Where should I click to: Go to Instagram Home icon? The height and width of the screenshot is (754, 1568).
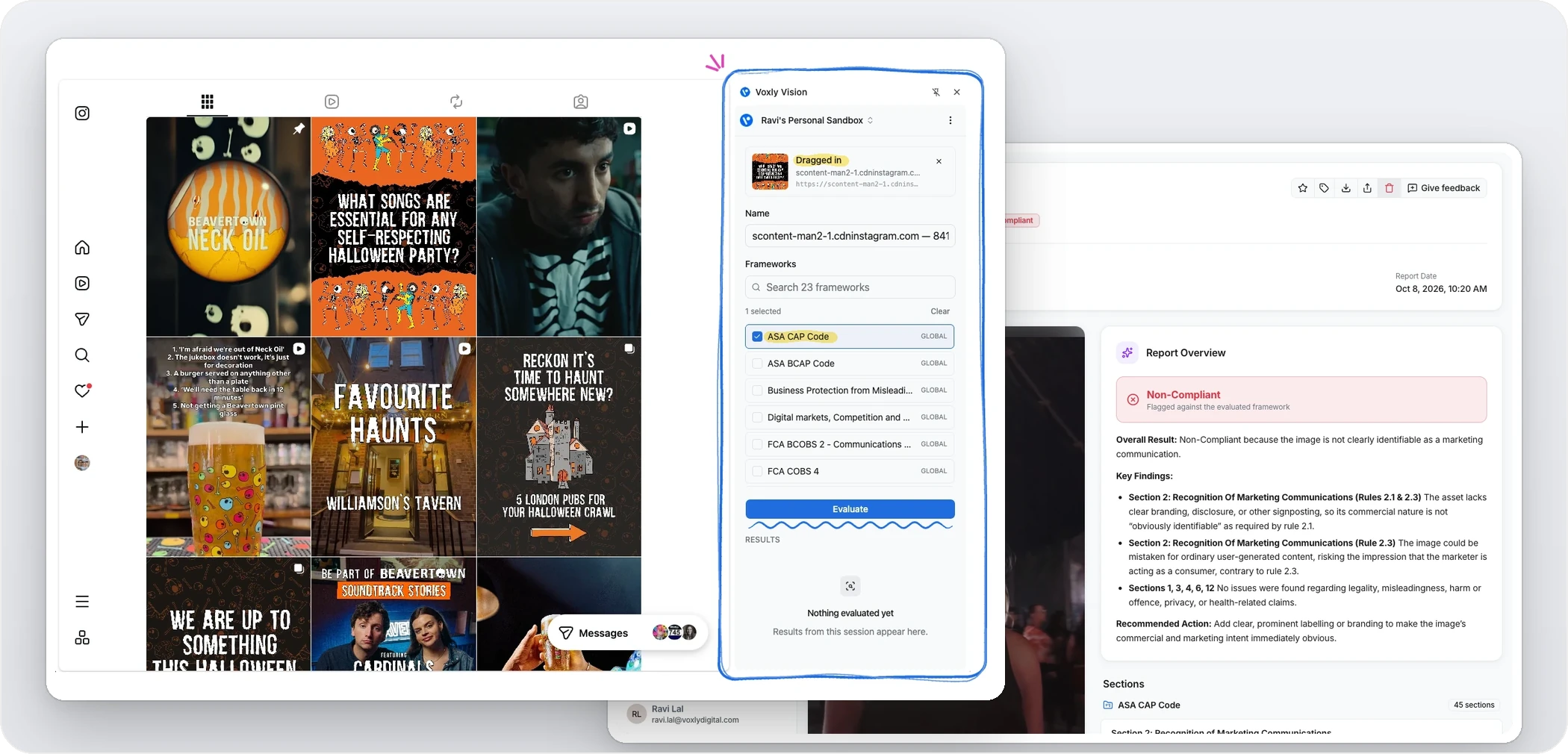pyautogui.click(x=82, y=248)
